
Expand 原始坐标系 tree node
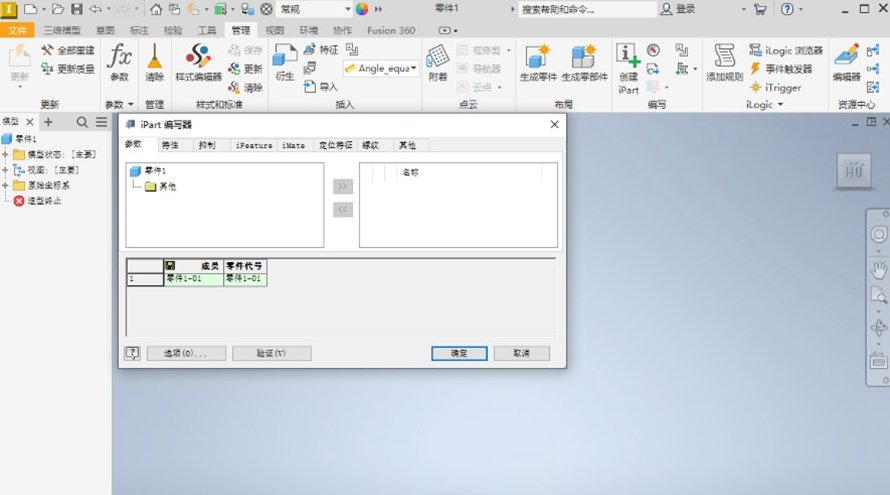tap(5, 185)
